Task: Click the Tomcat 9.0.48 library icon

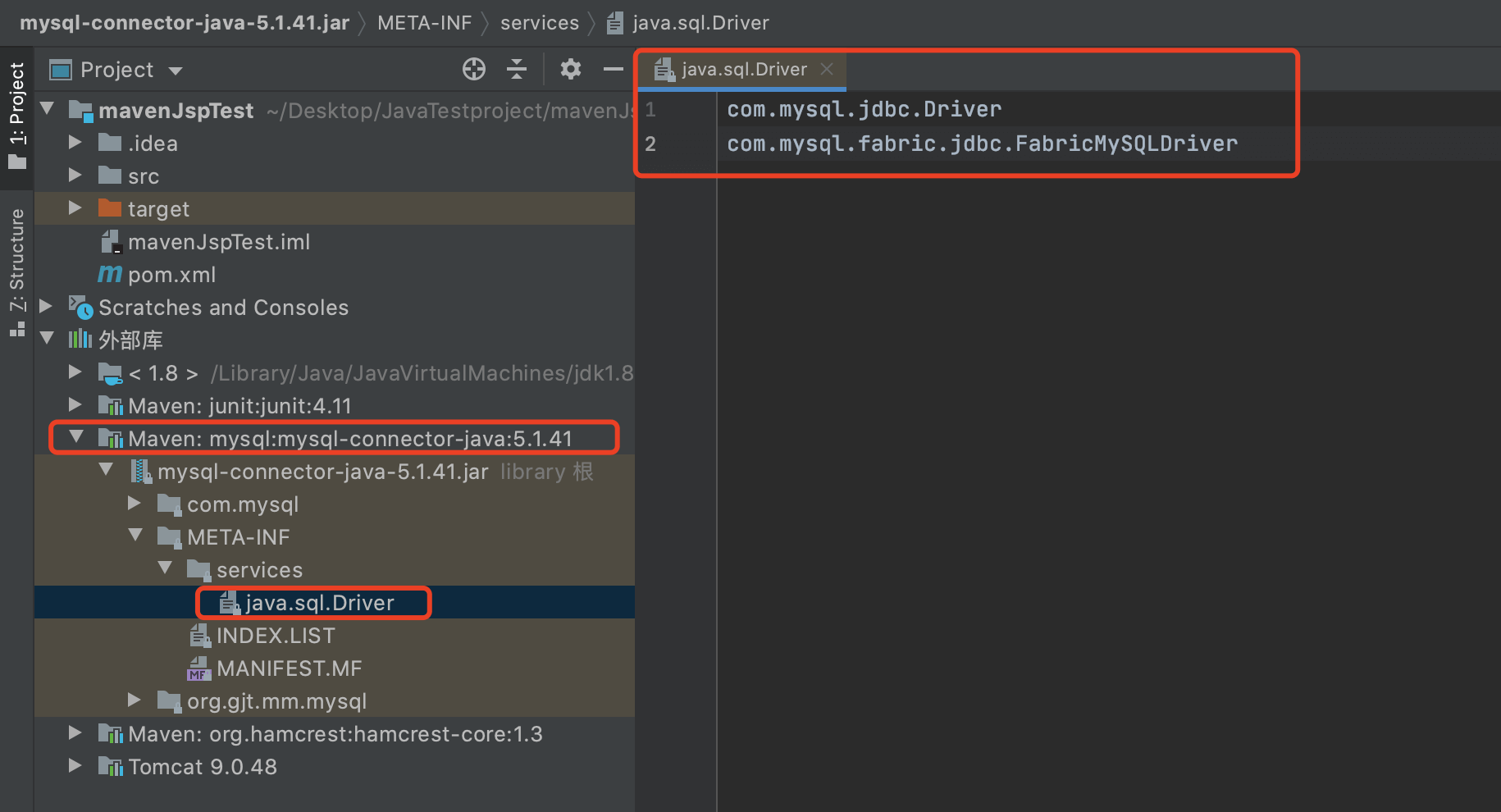Action: (x=110, y=766)
